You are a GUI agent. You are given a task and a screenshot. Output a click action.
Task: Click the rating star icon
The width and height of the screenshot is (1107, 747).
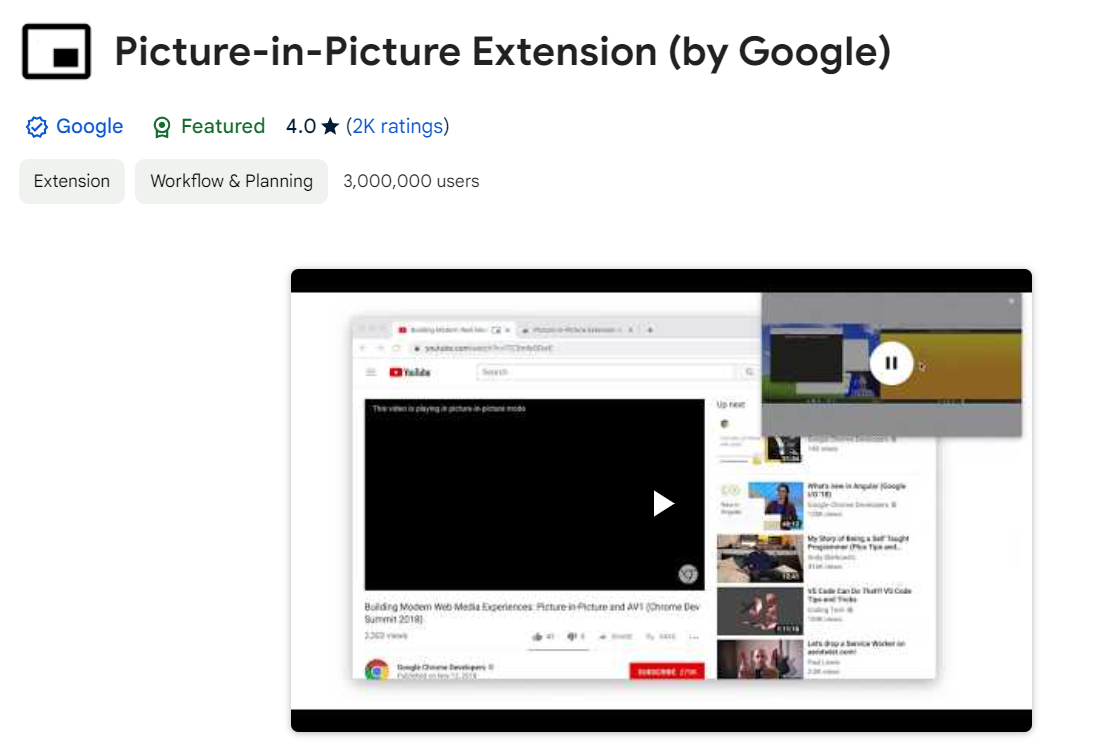(330, 126)
